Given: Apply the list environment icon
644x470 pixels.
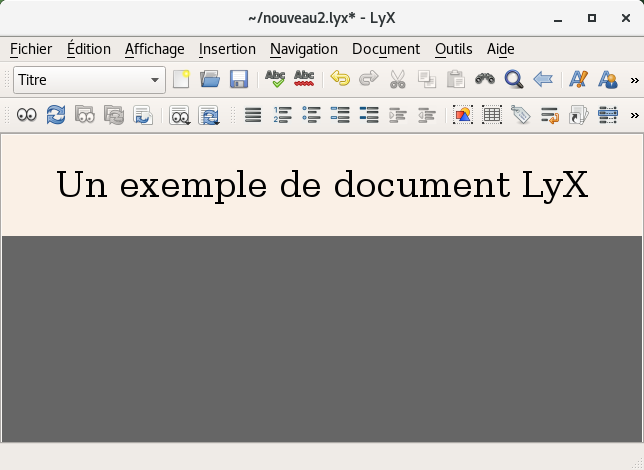Looking at the screenshot, I should point(340,115).
